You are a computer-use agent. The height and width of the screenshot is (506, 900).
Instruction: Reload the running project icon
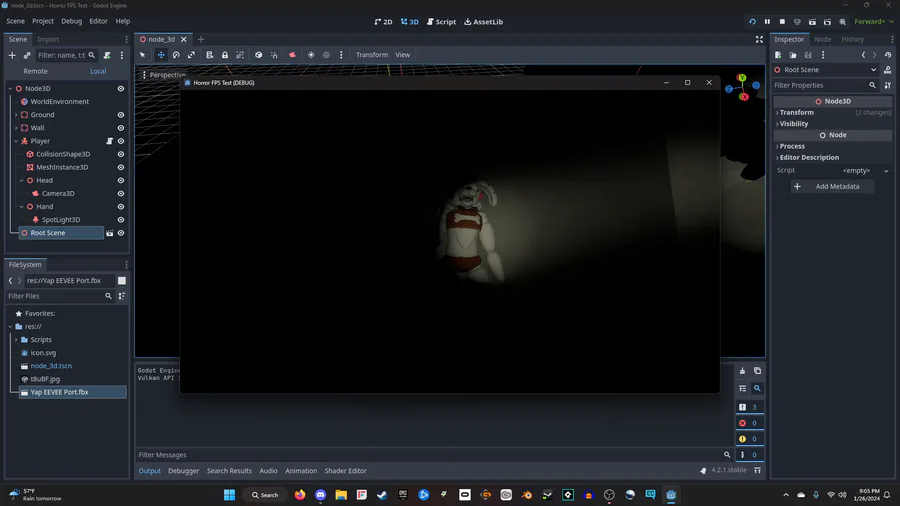point(752,22)
